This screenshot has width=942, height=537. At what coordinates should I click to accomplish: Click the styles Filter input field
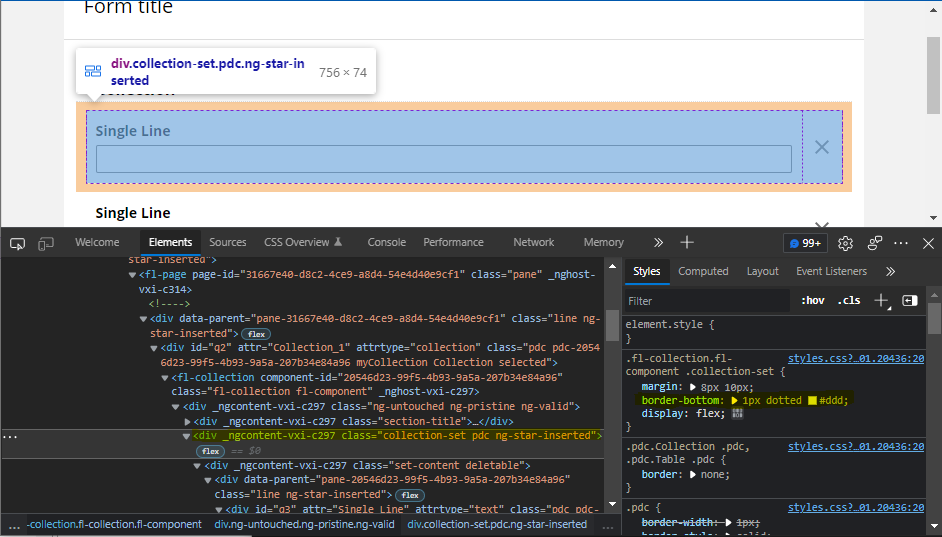707,301
